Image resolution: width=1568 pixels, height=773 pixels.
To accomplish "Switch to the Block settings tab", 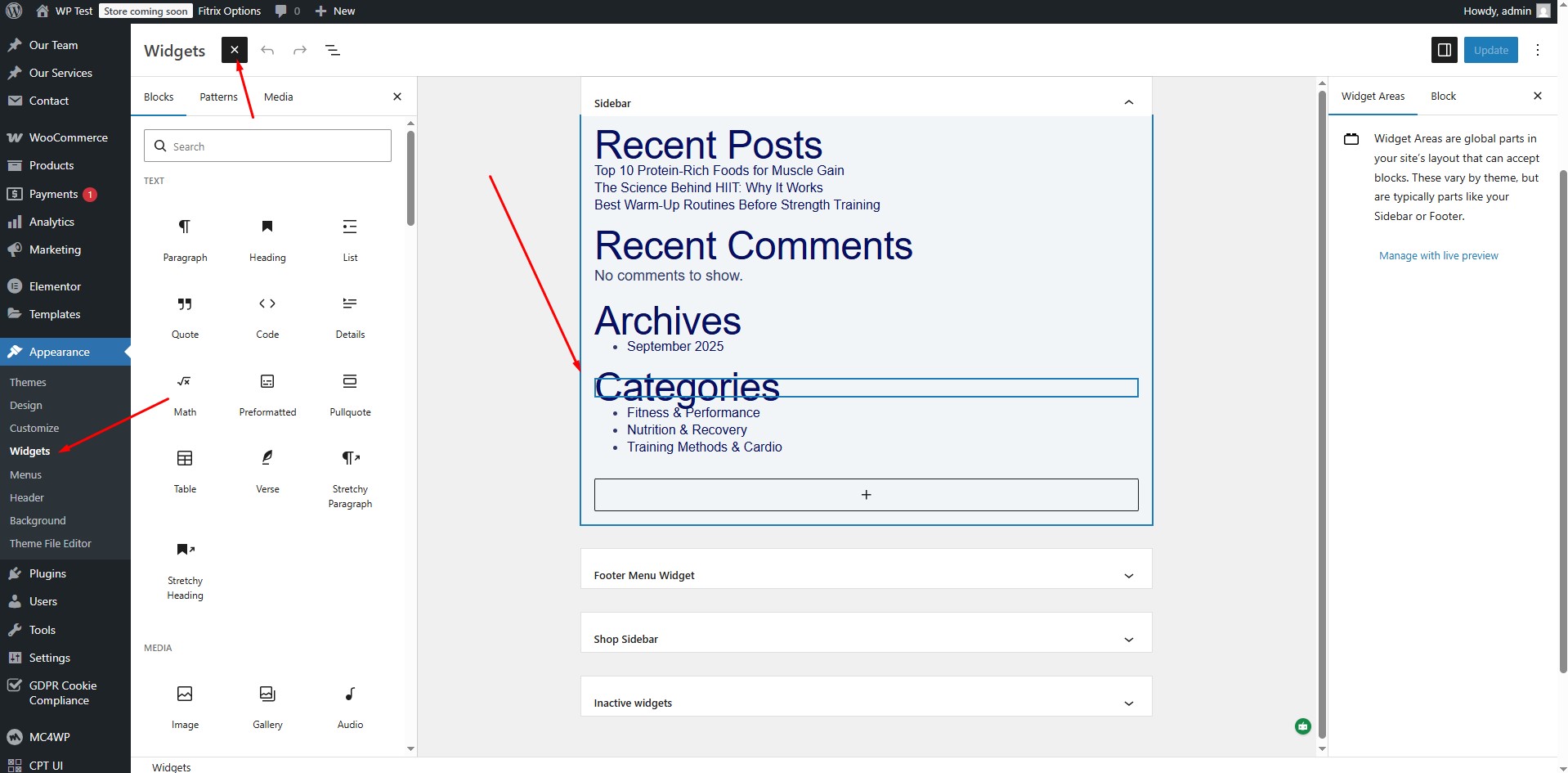I will (x=1443, y=97).
